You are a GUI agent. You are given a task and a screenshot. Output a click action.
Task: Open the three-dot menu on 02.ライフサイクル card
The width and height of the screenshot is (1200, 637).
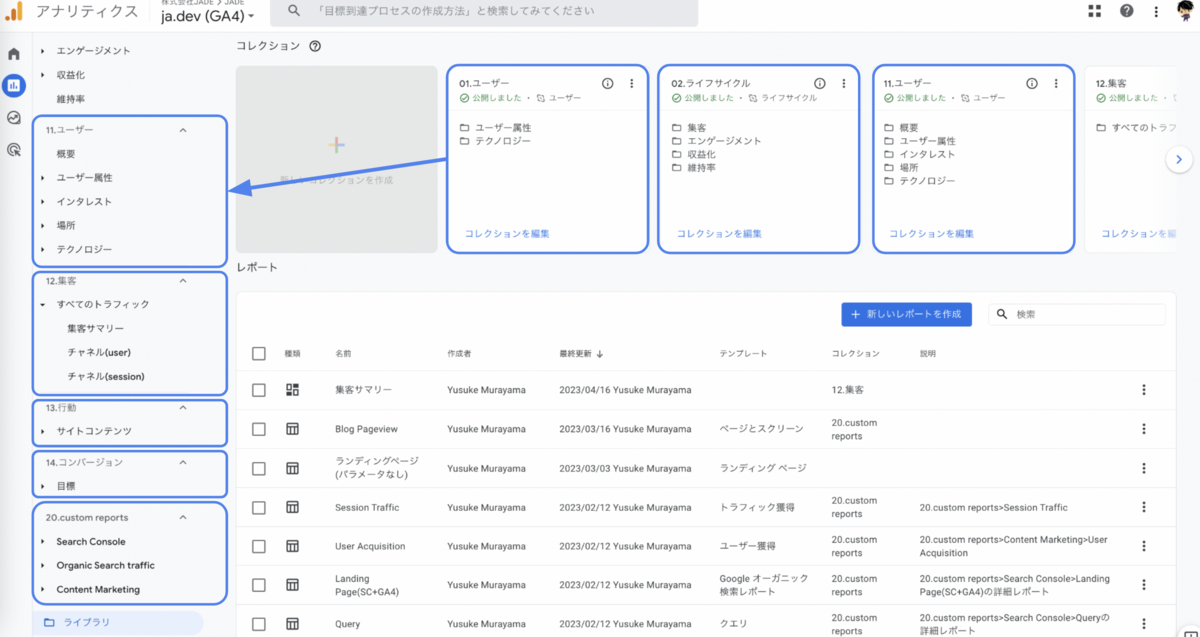pos(843,84)
